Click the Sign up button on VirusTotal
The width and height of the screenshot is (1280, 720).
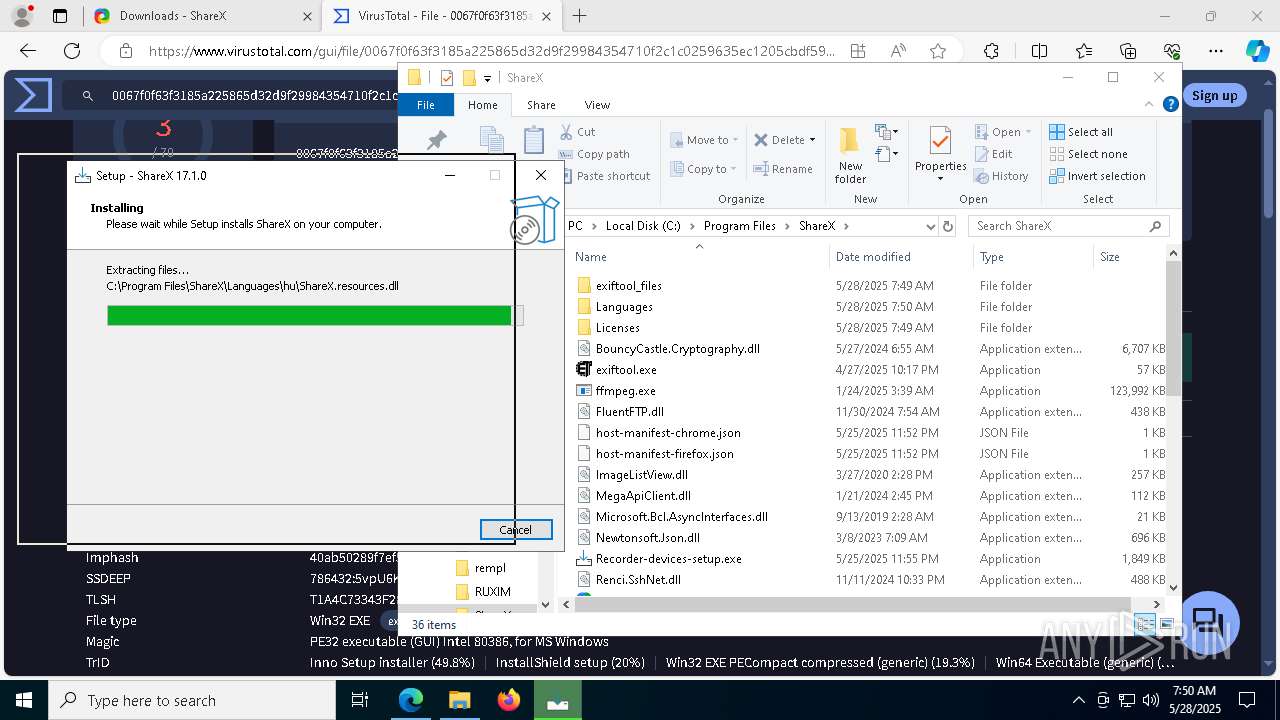(1214, 96)
